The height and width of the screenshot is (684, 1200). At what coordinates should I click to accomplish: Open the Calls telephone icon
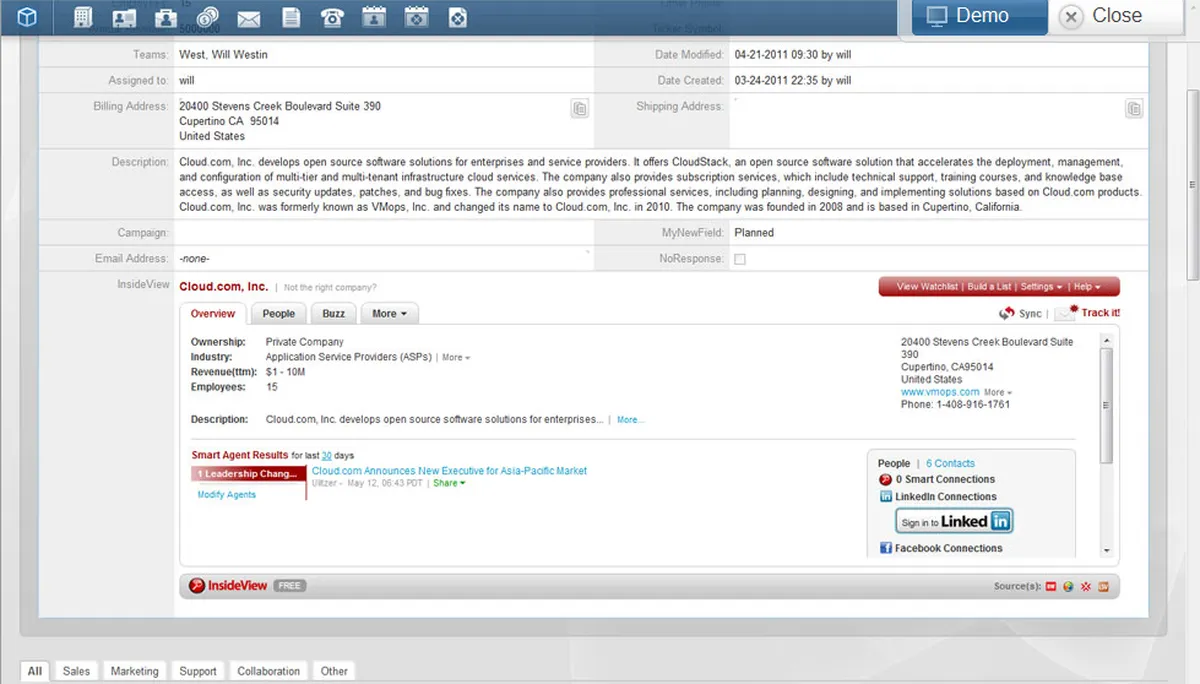point(332,17)
